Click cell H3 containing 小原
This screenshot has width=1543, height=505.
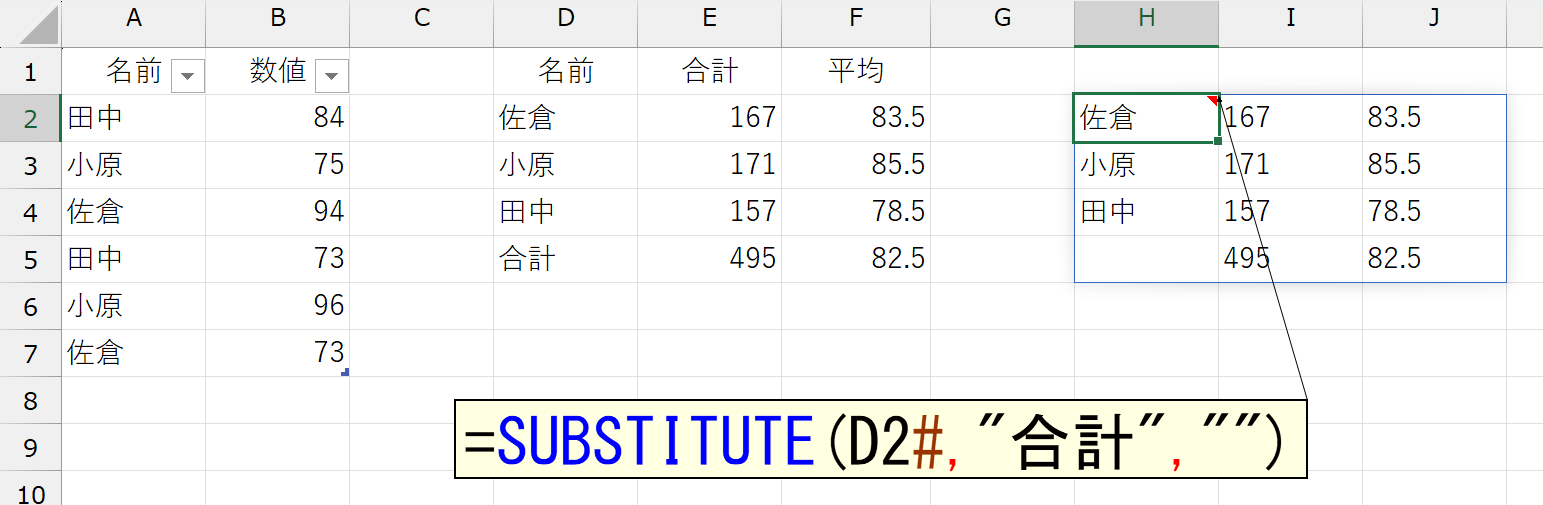[x=1147, y=165]
